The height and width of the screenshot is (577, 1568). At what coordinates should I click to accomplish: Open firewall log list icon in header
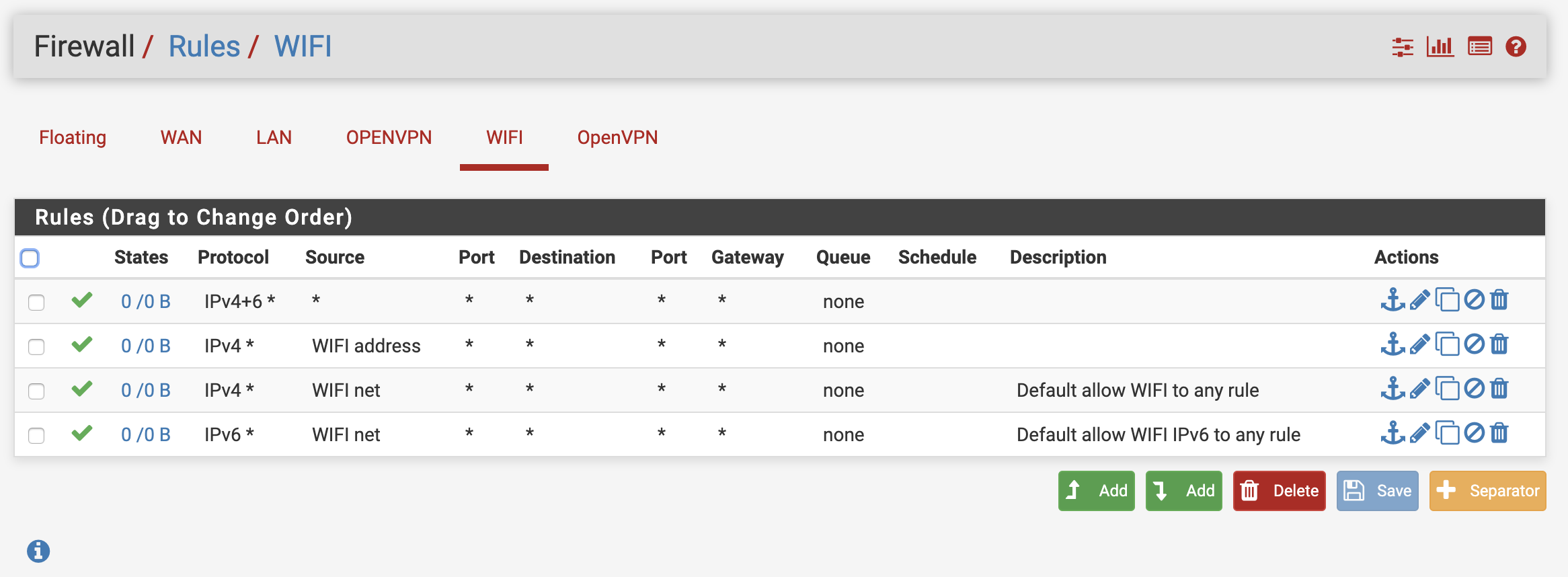point(1479,47)
